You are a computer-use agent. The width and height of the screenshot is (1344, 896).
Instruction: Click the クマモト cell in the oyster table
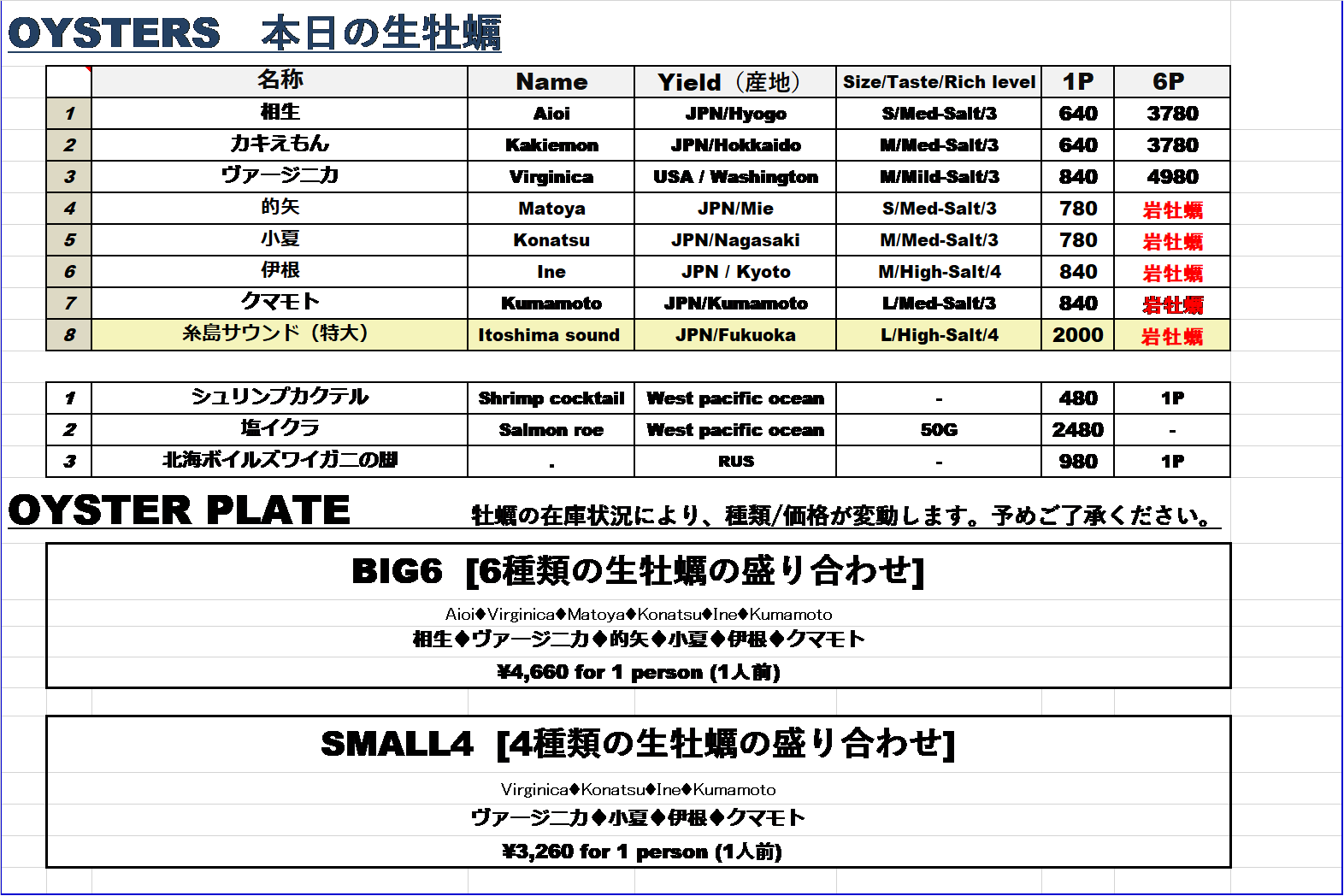coord(280,303)
